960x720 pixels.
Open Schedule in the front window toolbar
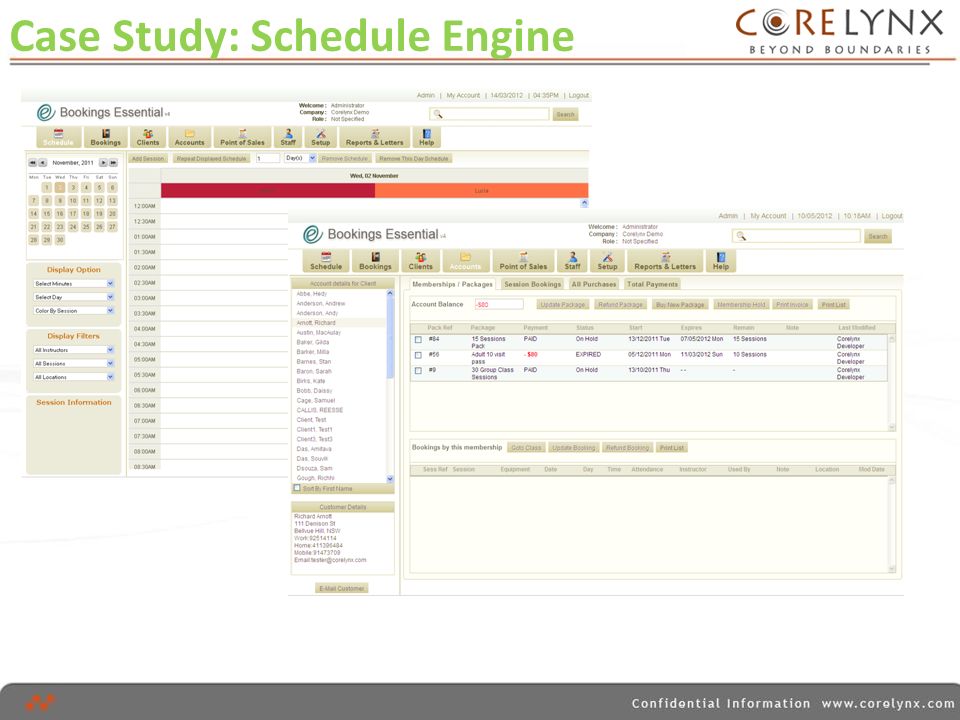pos(326,261)
